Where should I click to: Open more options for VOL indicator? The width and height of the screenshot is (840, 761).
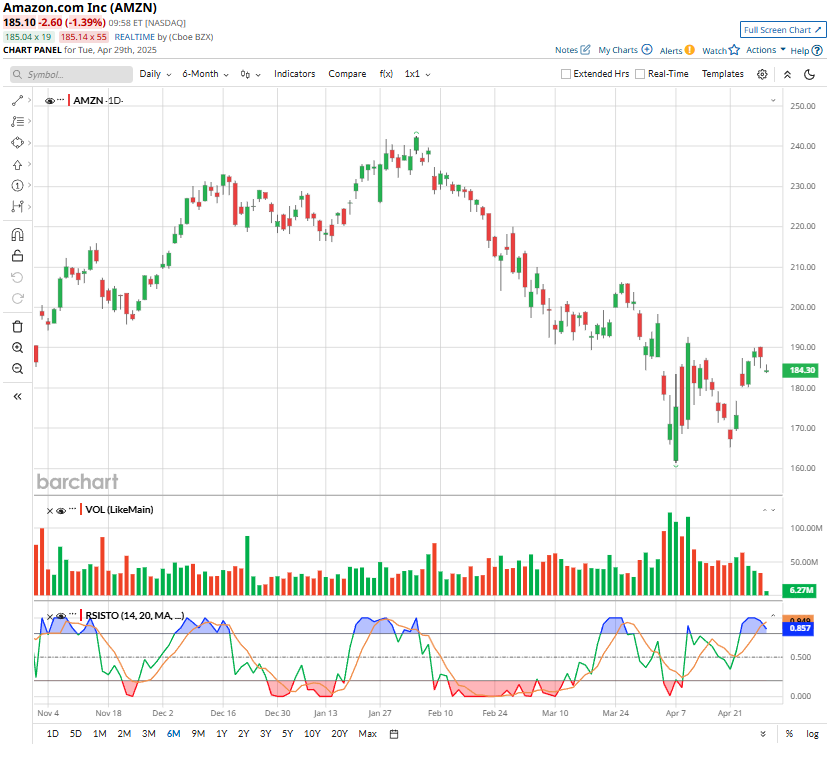(x=72, y=509)
